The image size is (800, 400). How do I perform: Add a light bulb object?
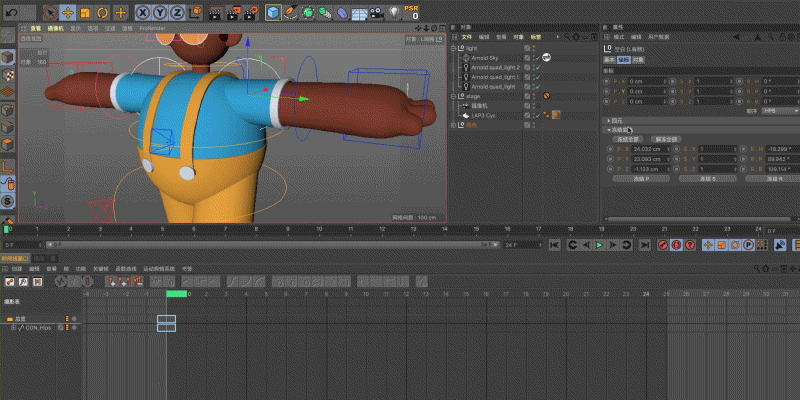click(x=394, y=12)
